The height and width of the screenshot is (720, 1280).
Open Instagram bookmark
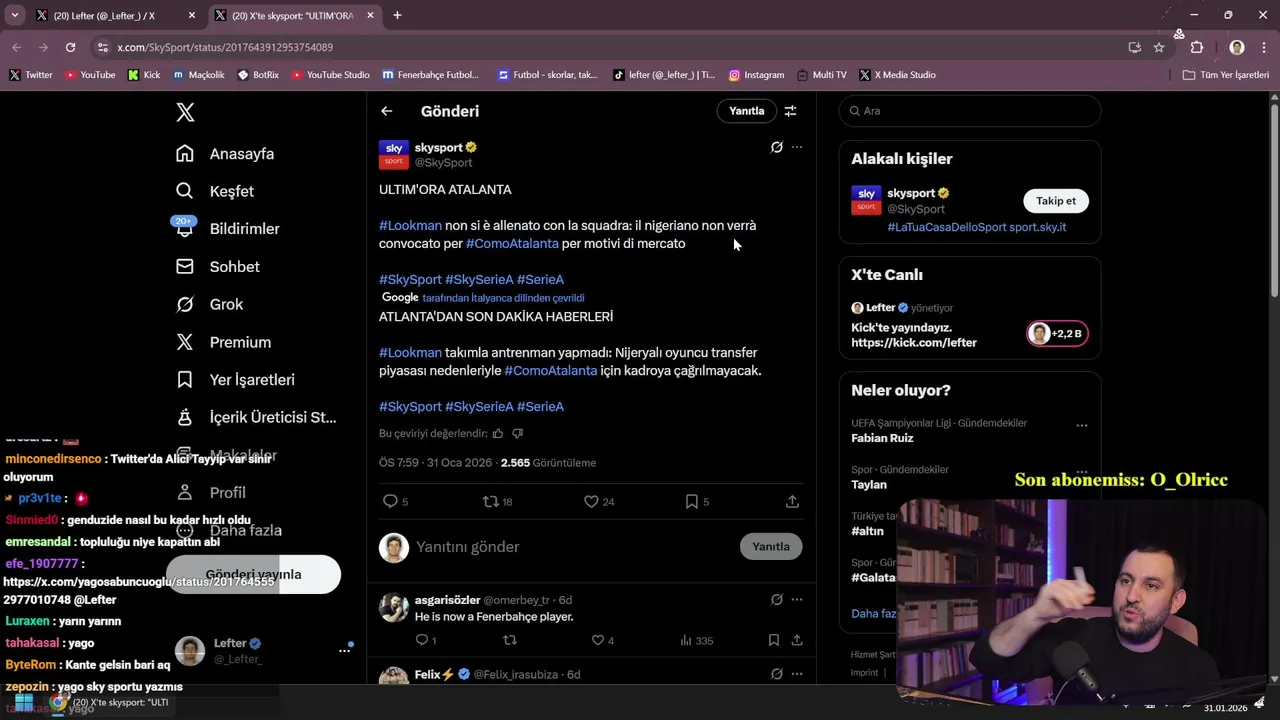point(756,75)
